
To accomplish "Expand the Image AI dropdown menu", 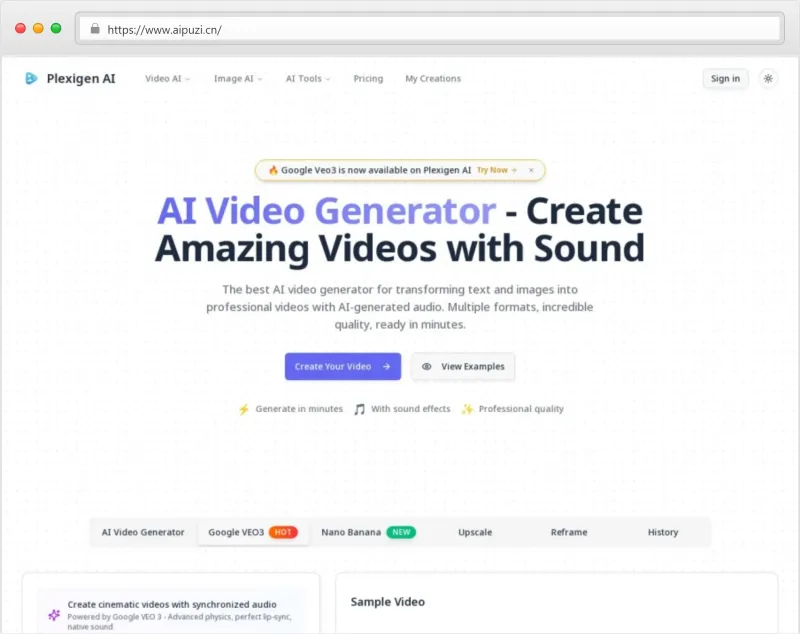I will 238,79.
